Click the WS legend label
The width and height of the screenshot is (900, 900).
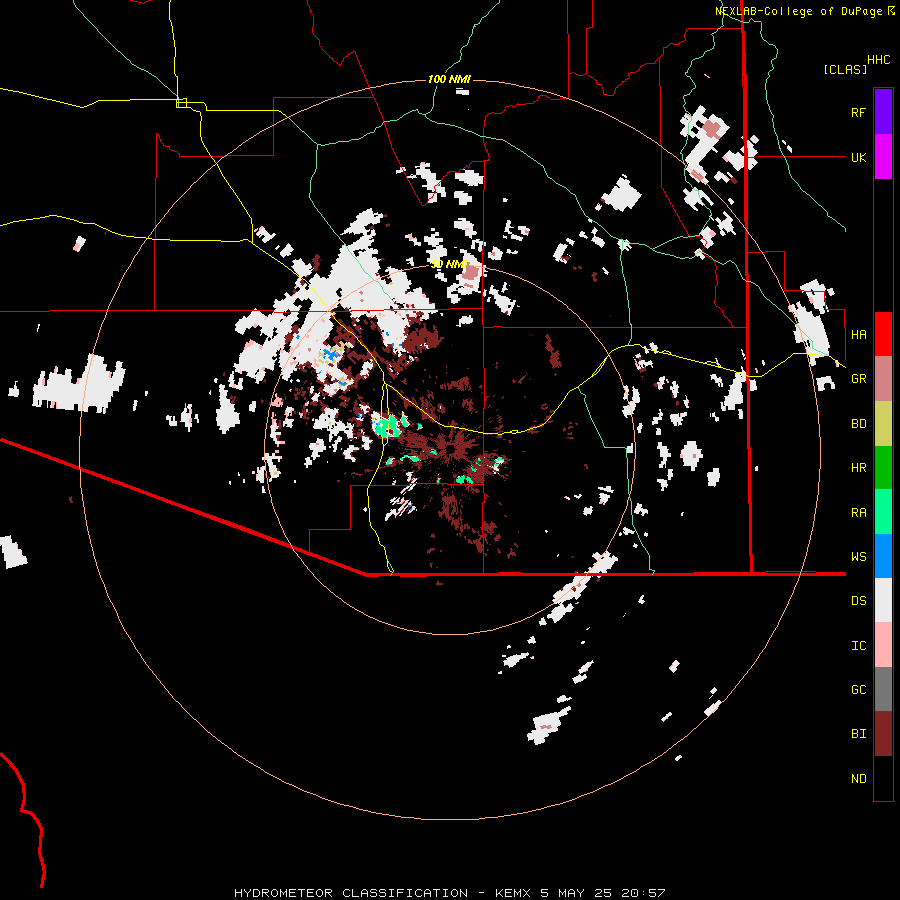858,557
